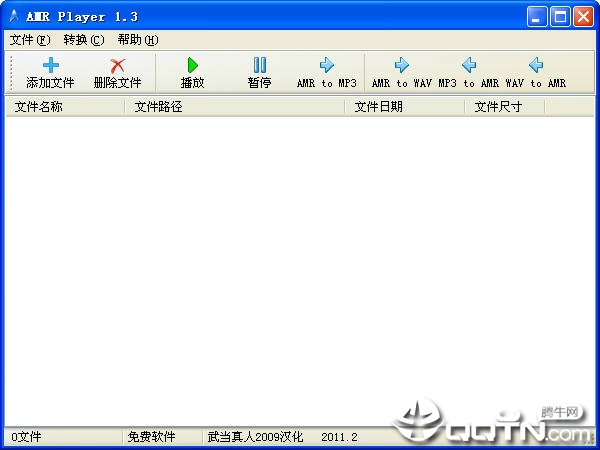Click the blue plus 添加文件 icon
The height and width of the screenshot is (450, 600).
[x=51, y=65]
